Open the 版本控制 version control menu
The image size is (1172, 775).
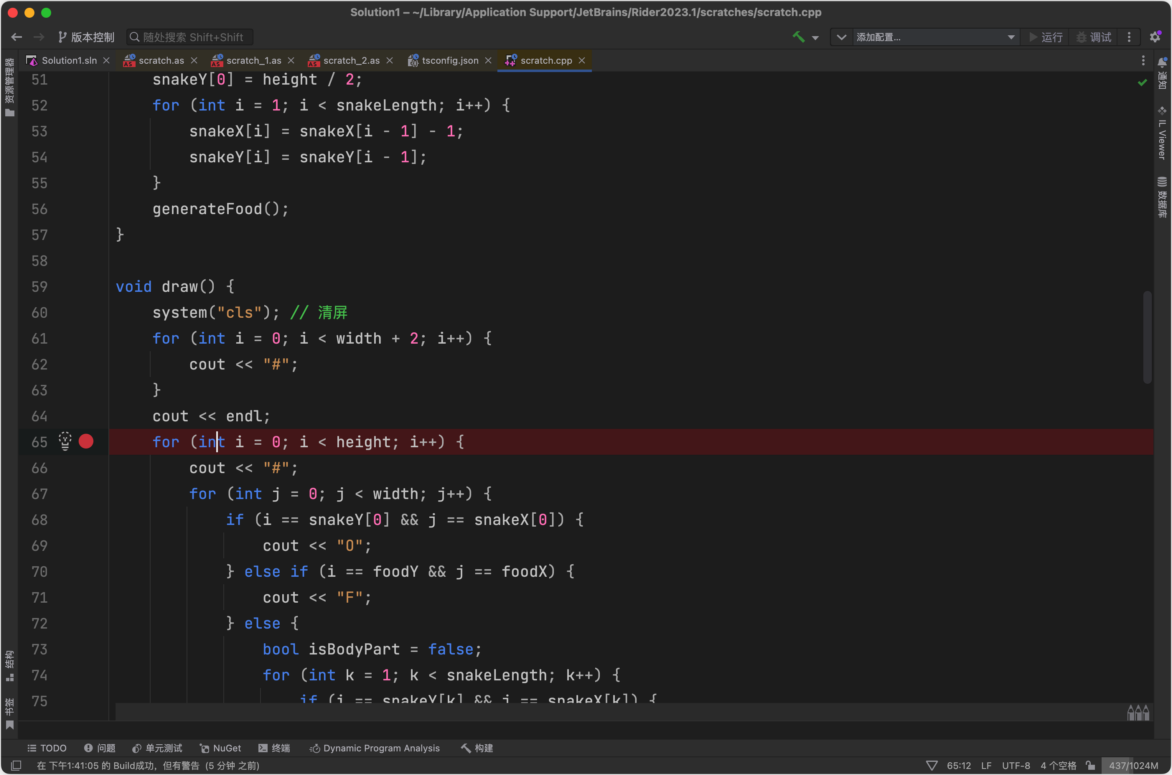point(86,37)
